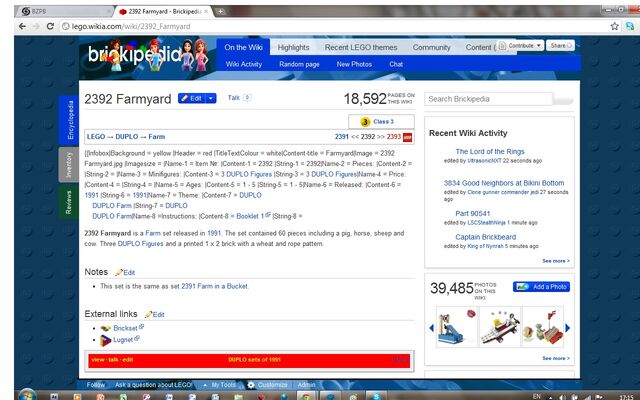Open 2391 Farm in a Bucket link
The image size is (640, 400).
pyautogui.click(x=214, y=286)
